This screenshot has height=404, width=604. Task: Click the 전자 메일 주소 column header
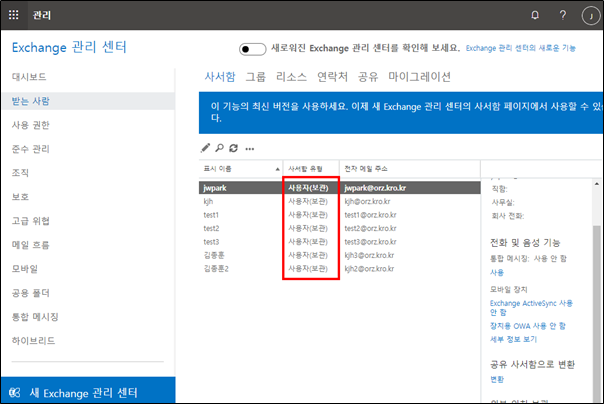click(x=410, y=169)
